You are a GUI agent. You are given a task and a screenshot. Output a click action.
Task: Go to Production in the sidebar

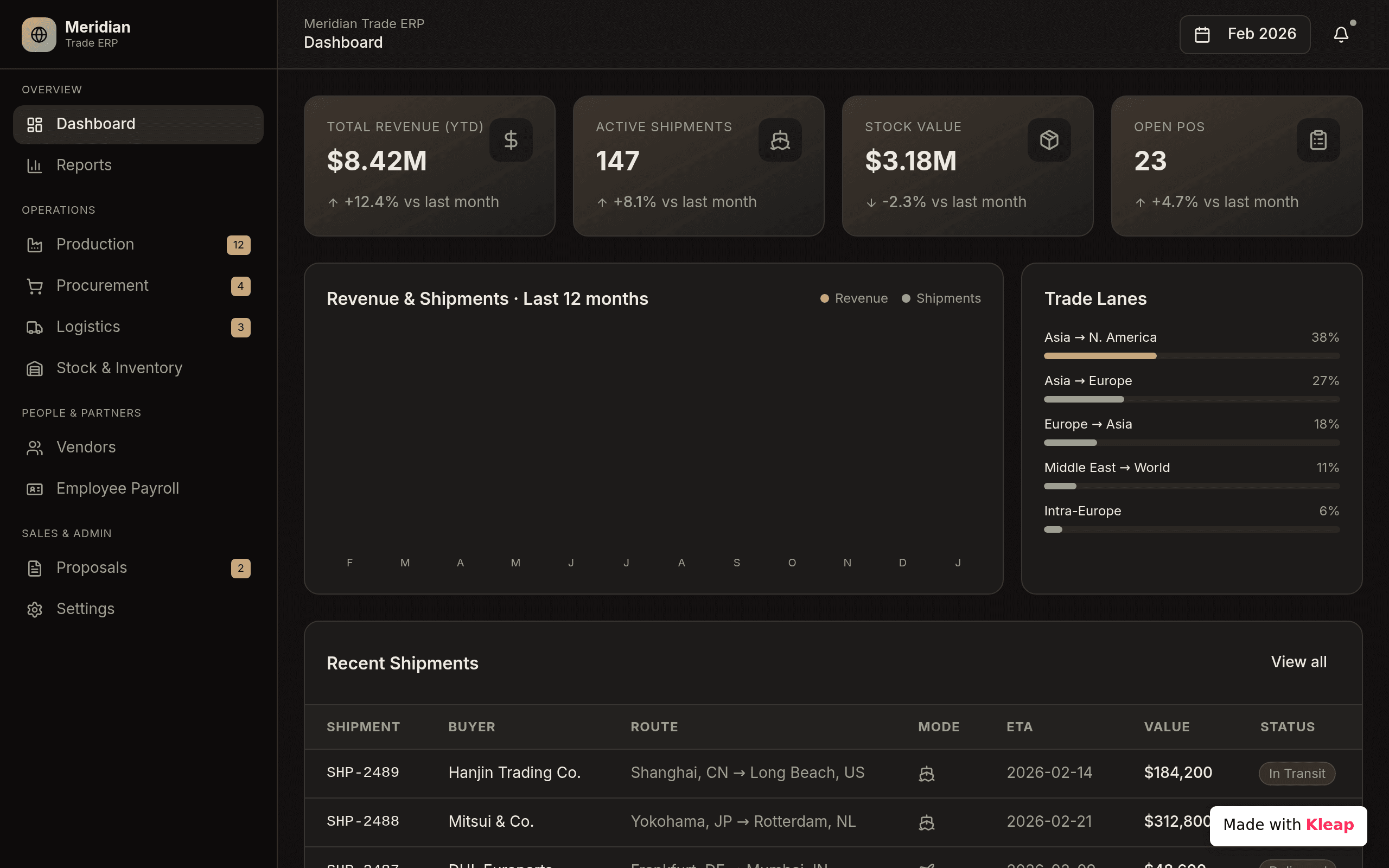click(138, 245)
